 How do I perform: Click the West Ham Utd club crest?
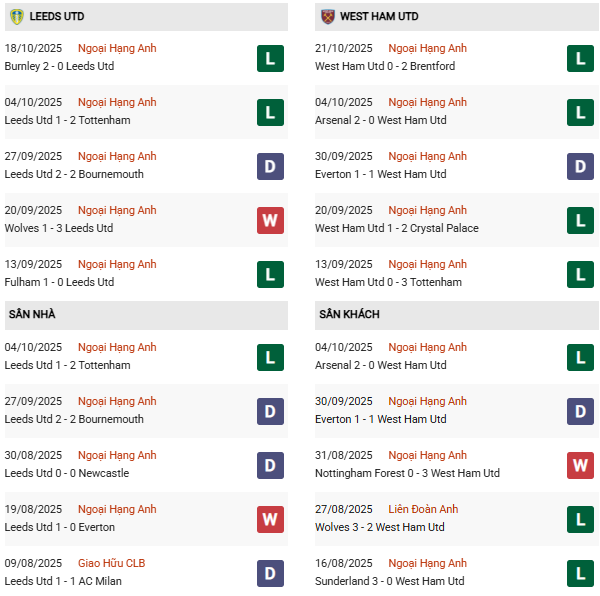[327, 16]
